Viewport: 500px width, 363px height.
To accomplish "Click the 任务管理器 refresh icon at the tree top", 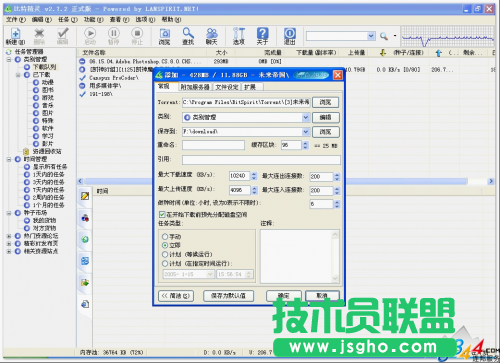I will point(9,52).
